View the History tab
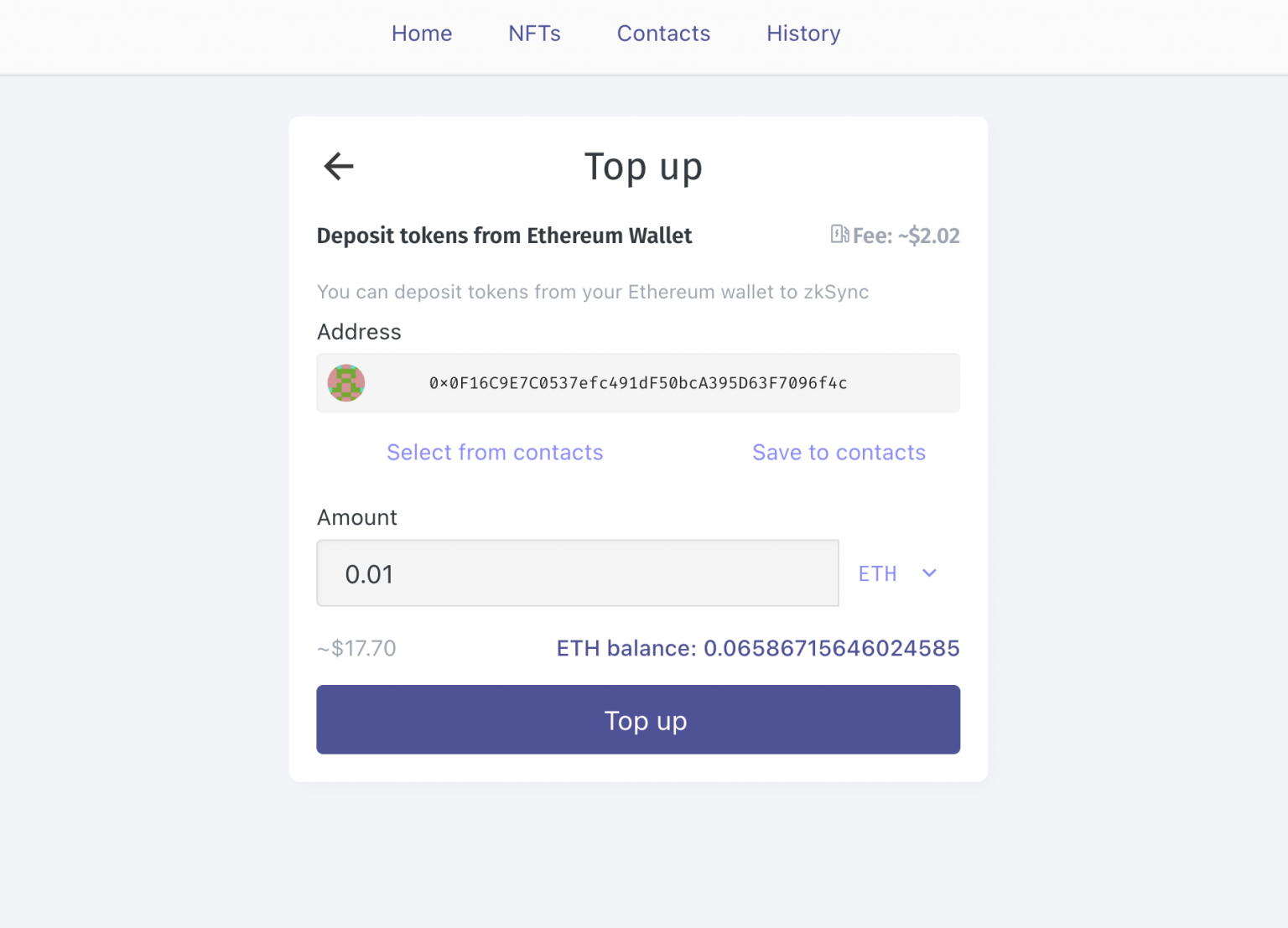1288x928 pixels. [x=803, y=34]
